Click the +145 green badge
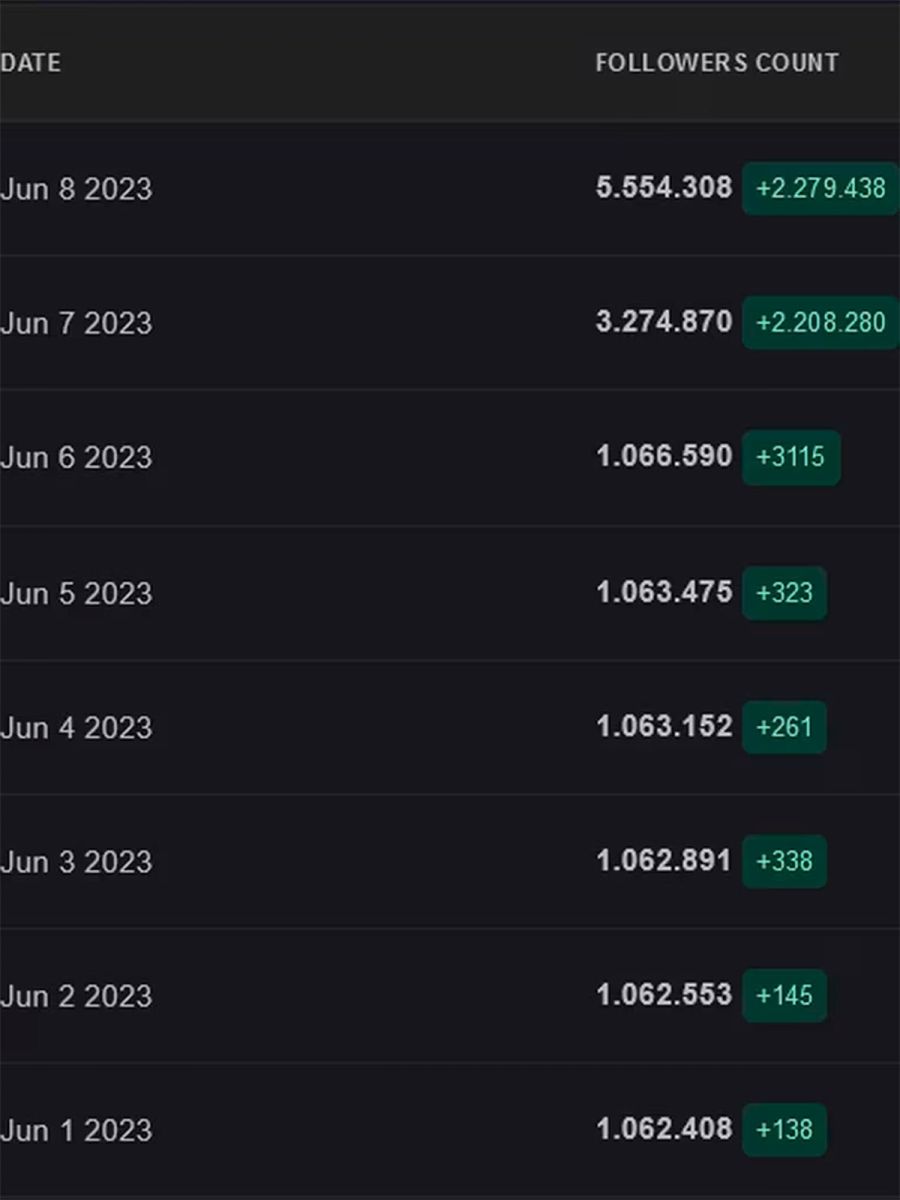Image resolution: width=900 pixels, height=1200 pixels. click(x=784, y=995)
